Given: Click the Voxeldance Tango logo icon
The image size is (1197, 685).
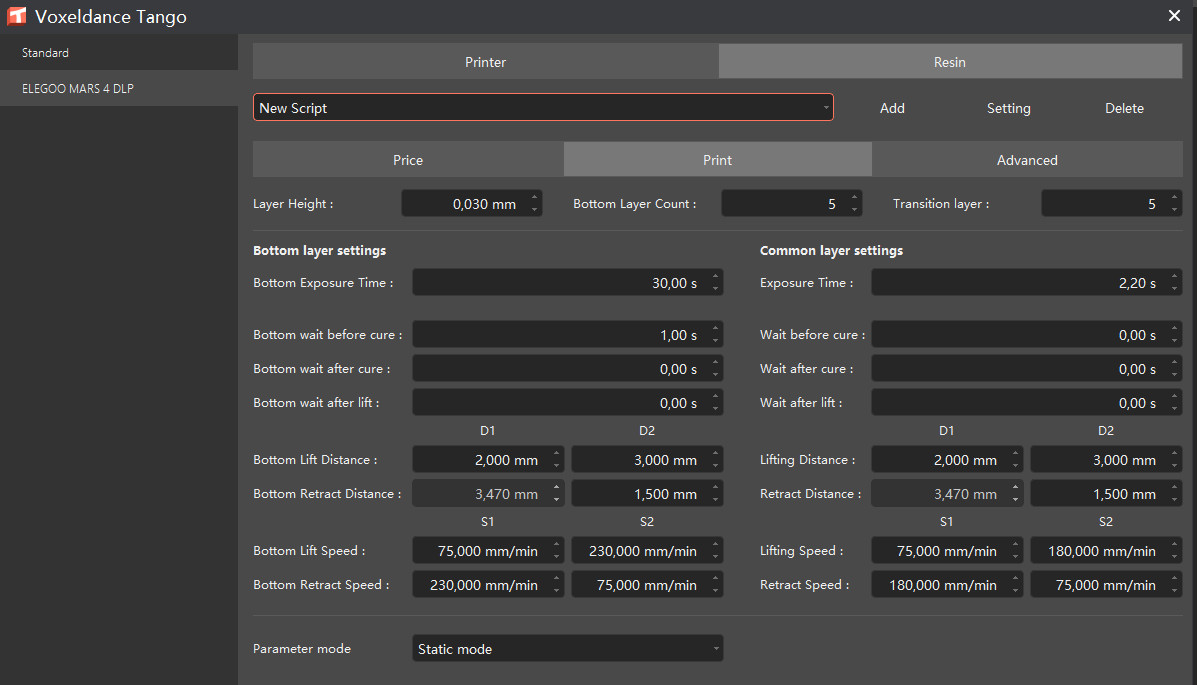Looking at the screenshot, I should [17, 16].
